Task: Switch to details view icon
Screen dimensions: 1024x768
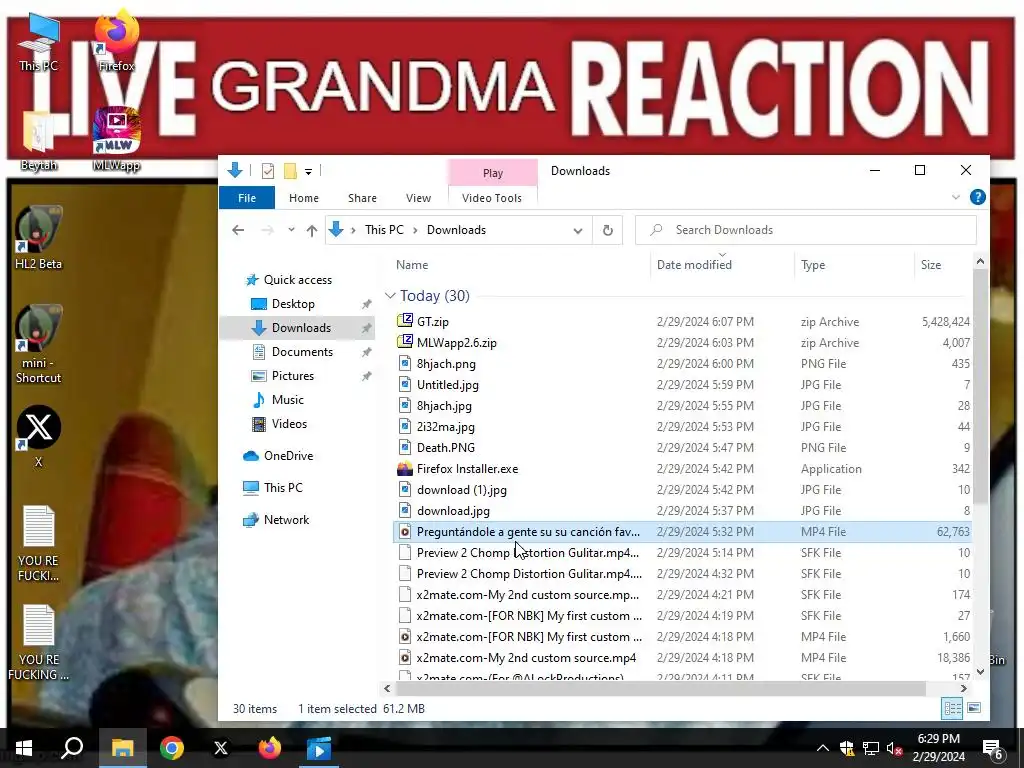Action: tap(952, 708)
